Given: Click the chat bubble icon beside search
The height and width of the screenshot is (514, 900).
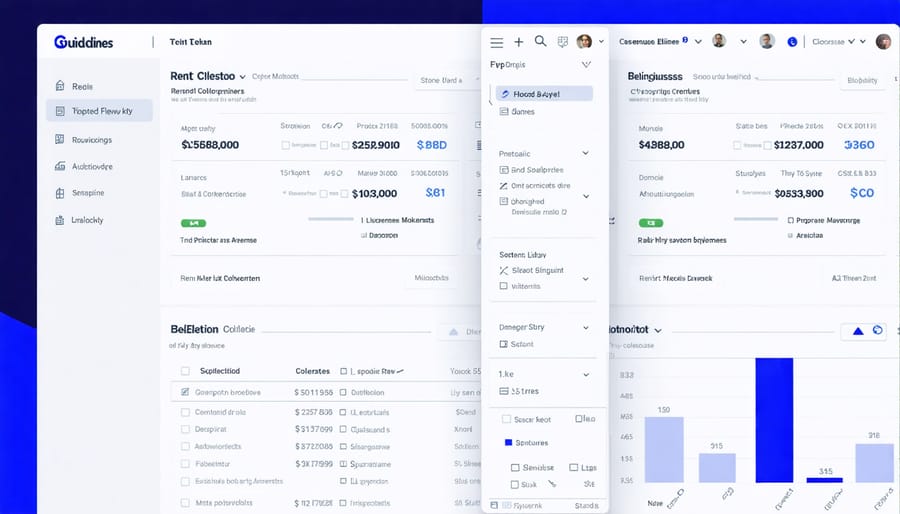Looking at the screenshot, I should (x=562, y=41).
